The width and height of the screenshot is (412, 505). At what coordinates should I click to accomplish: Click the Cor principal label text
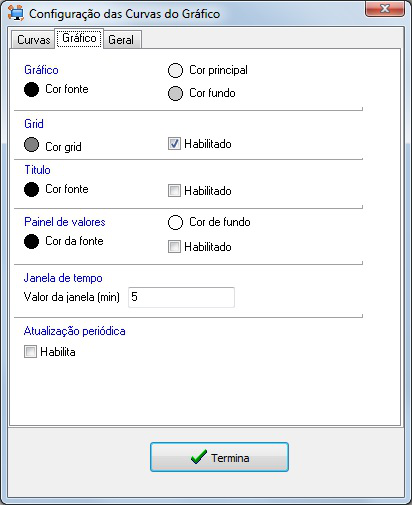218,70
